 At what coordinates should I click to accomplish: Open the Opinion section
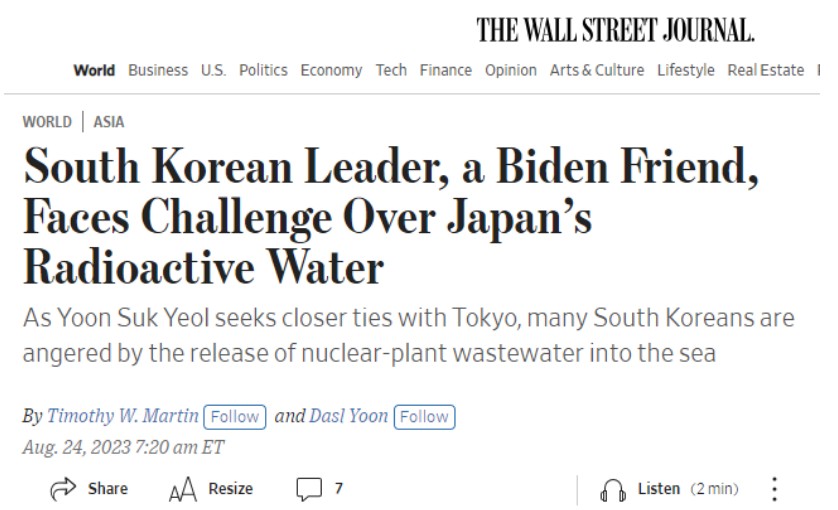(510, 70)
